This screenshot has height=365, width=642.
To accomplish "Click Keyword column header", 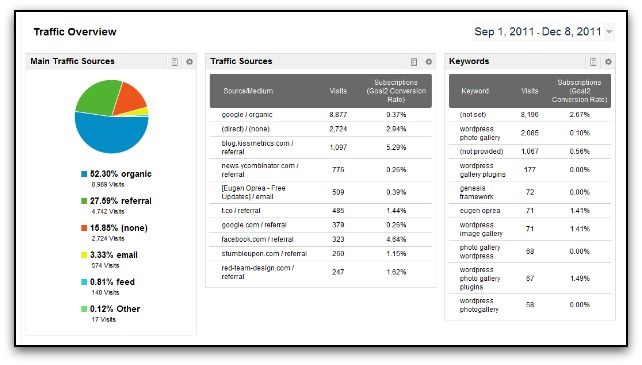I will point(475,91).
